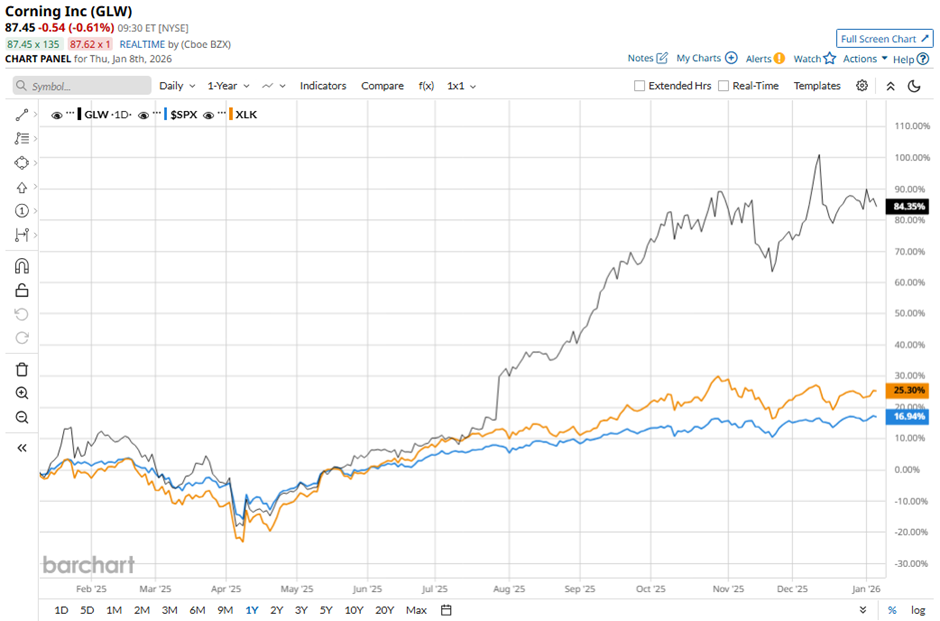Click the 16.94% SPX value label
The height and width of the screenshot is (621, 940).
[x=908, y=416]
